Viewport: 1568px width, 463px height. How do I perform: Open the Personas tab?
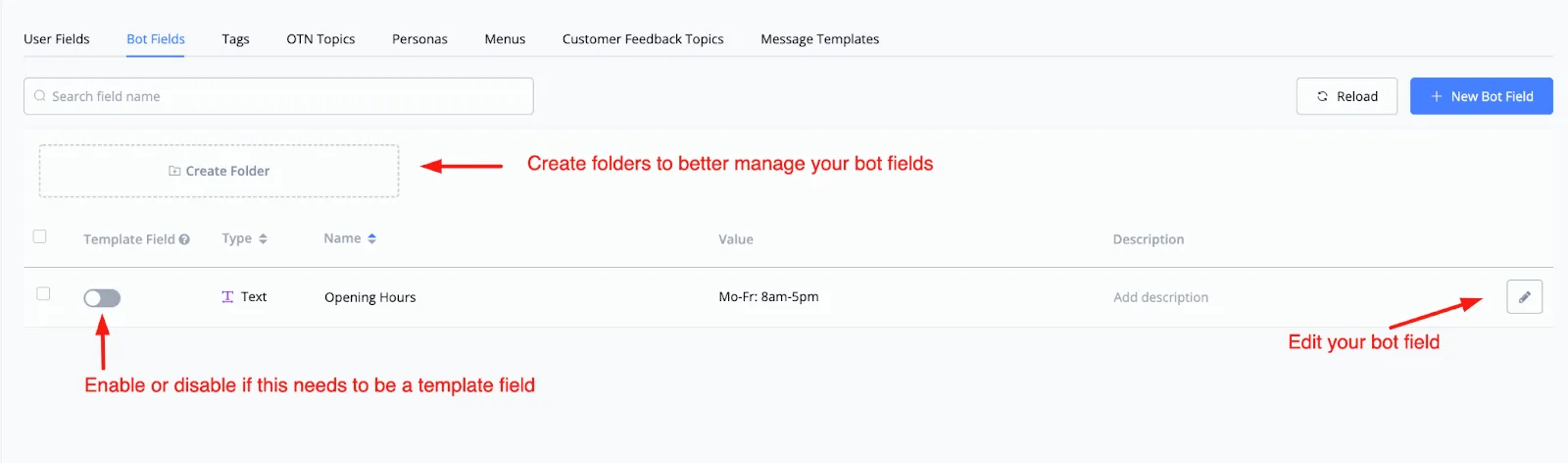419,39
